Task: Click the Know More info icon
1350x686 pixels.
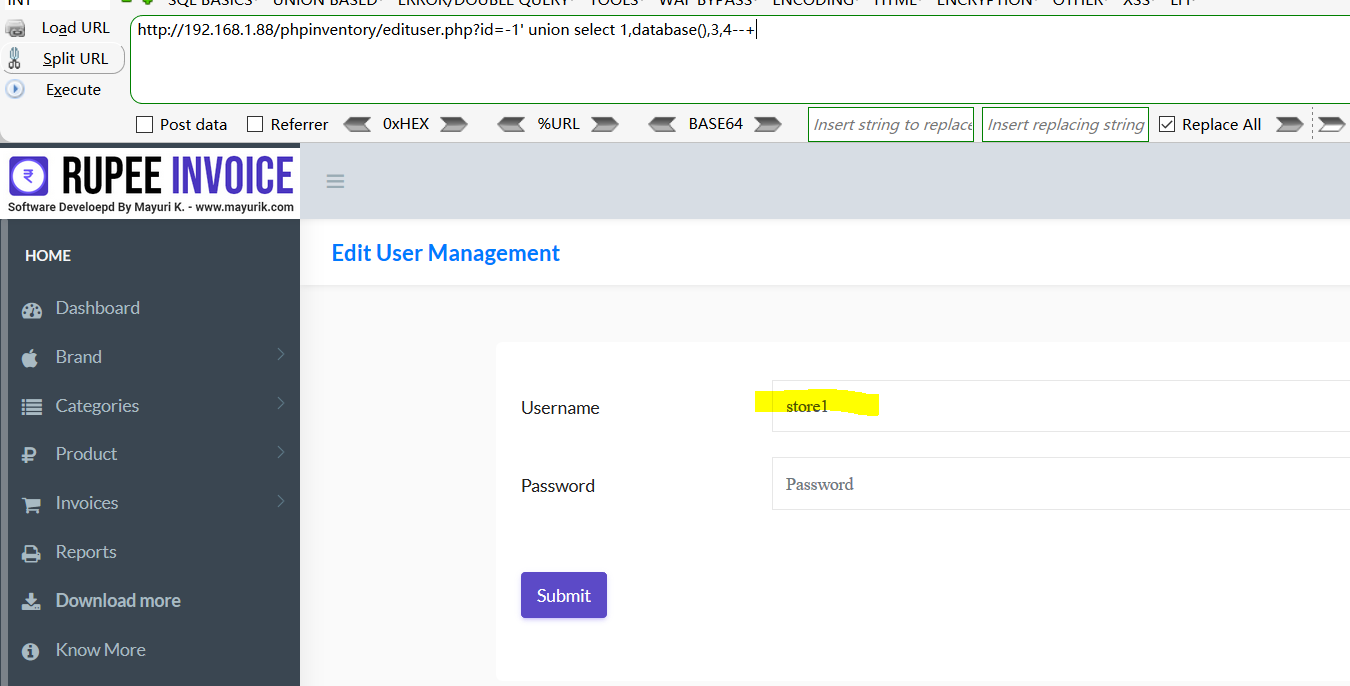Action: tap(31, 651)
